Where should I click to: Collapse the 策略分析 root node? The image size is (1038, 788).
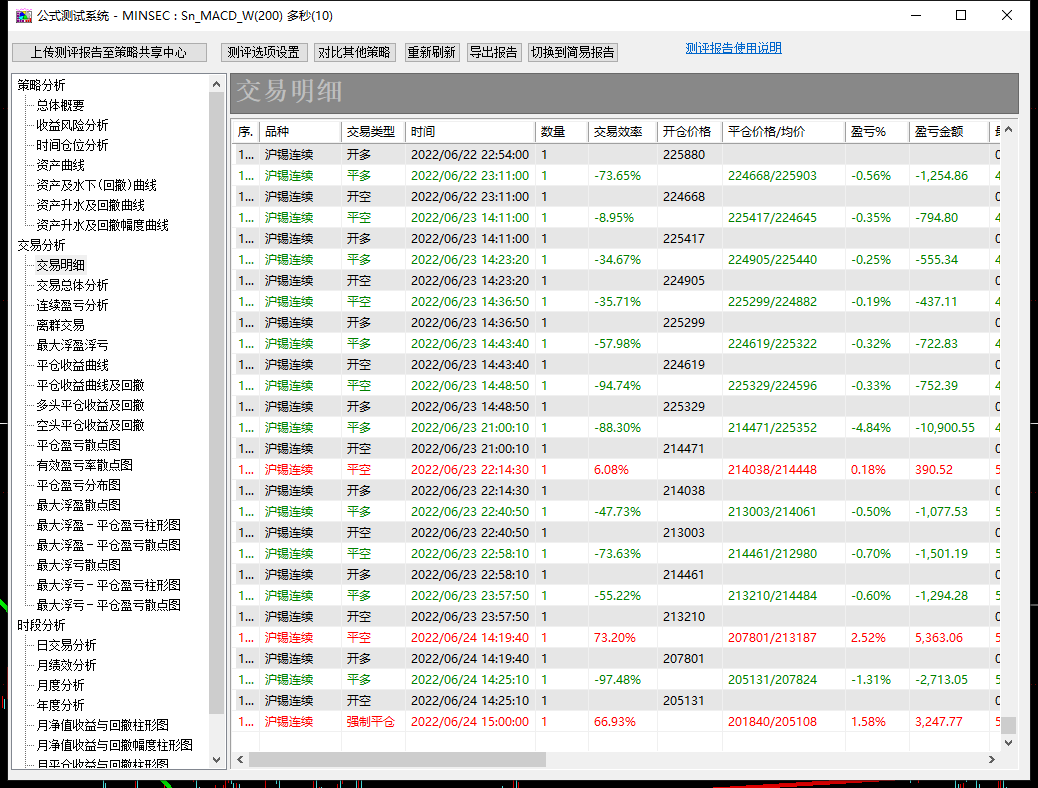click(41, 85)
